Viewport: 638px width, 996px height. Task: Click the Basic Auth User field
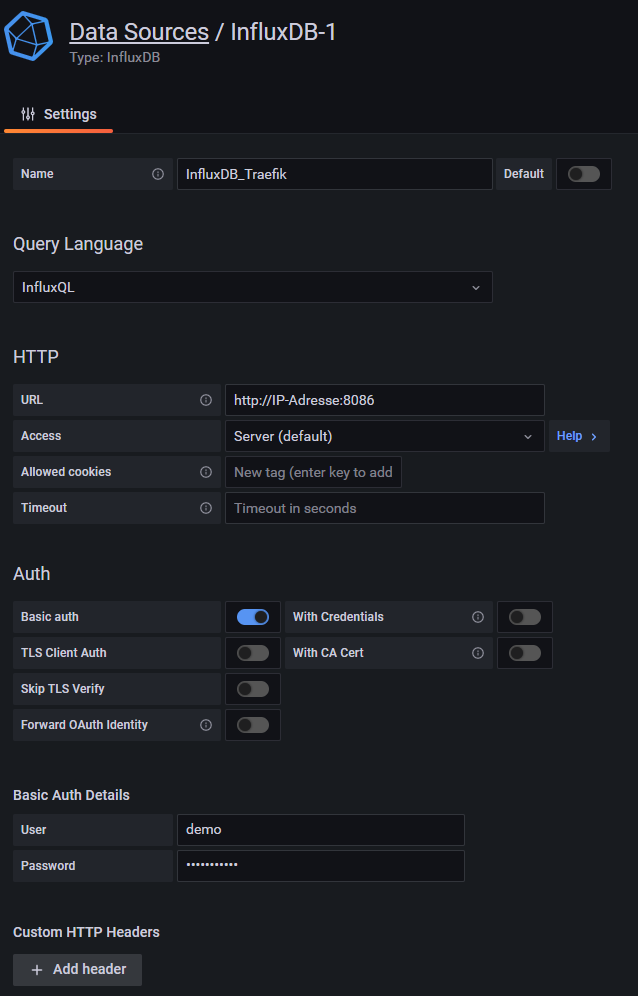[321, 830]
